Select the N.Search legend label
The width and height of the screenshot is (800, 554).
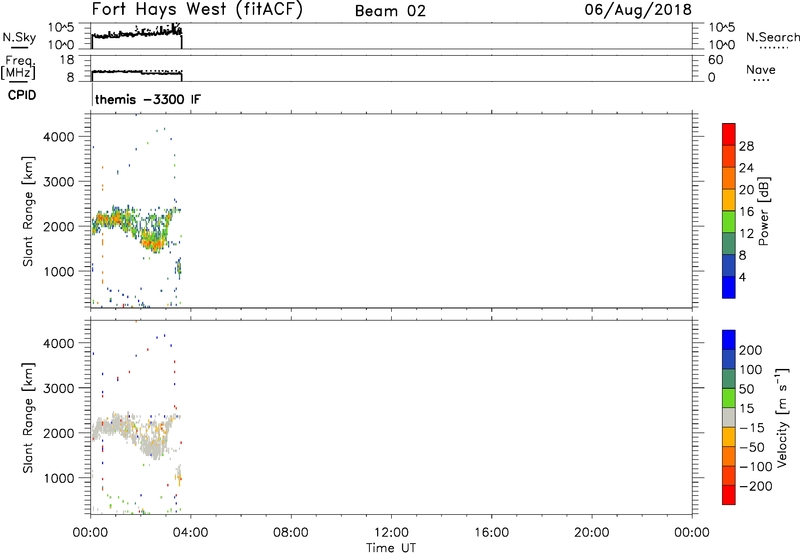tap(772, 37)
